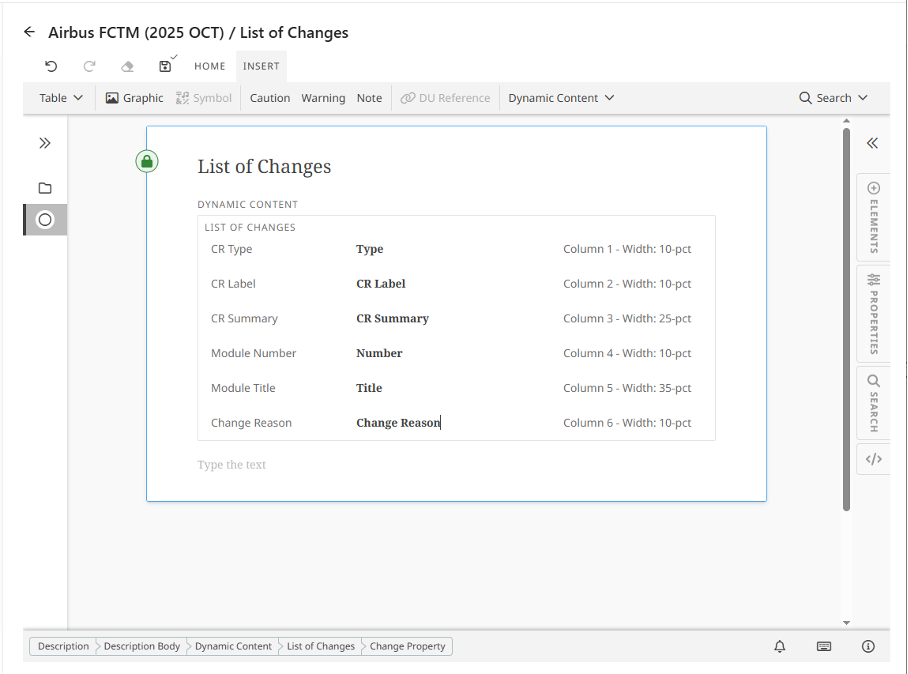This screenshot has width=908, height=674.
Task: Insert a Graphic
Action: pos(134,98)
